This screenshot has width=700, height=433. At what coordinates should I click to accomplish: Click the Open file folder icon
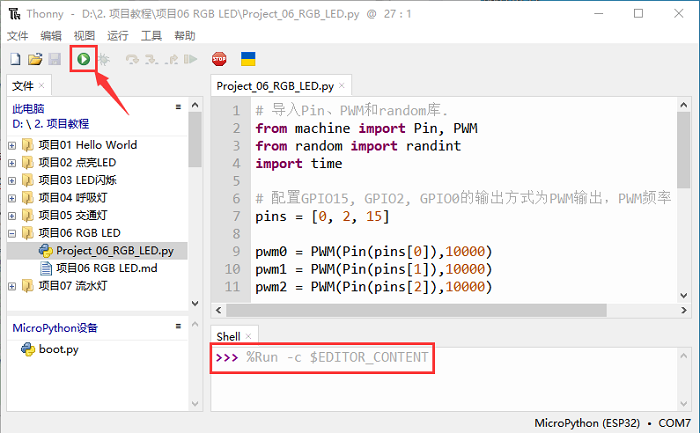35,60
